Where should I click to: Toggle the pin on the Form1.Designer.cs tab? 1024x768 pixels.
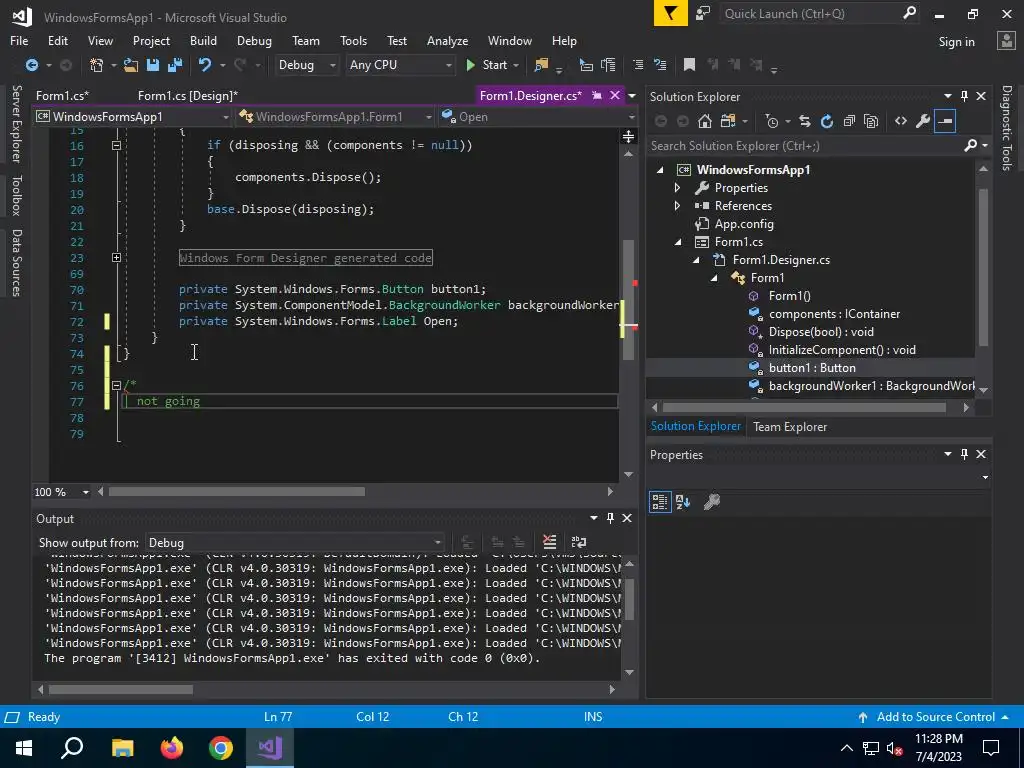597,95
